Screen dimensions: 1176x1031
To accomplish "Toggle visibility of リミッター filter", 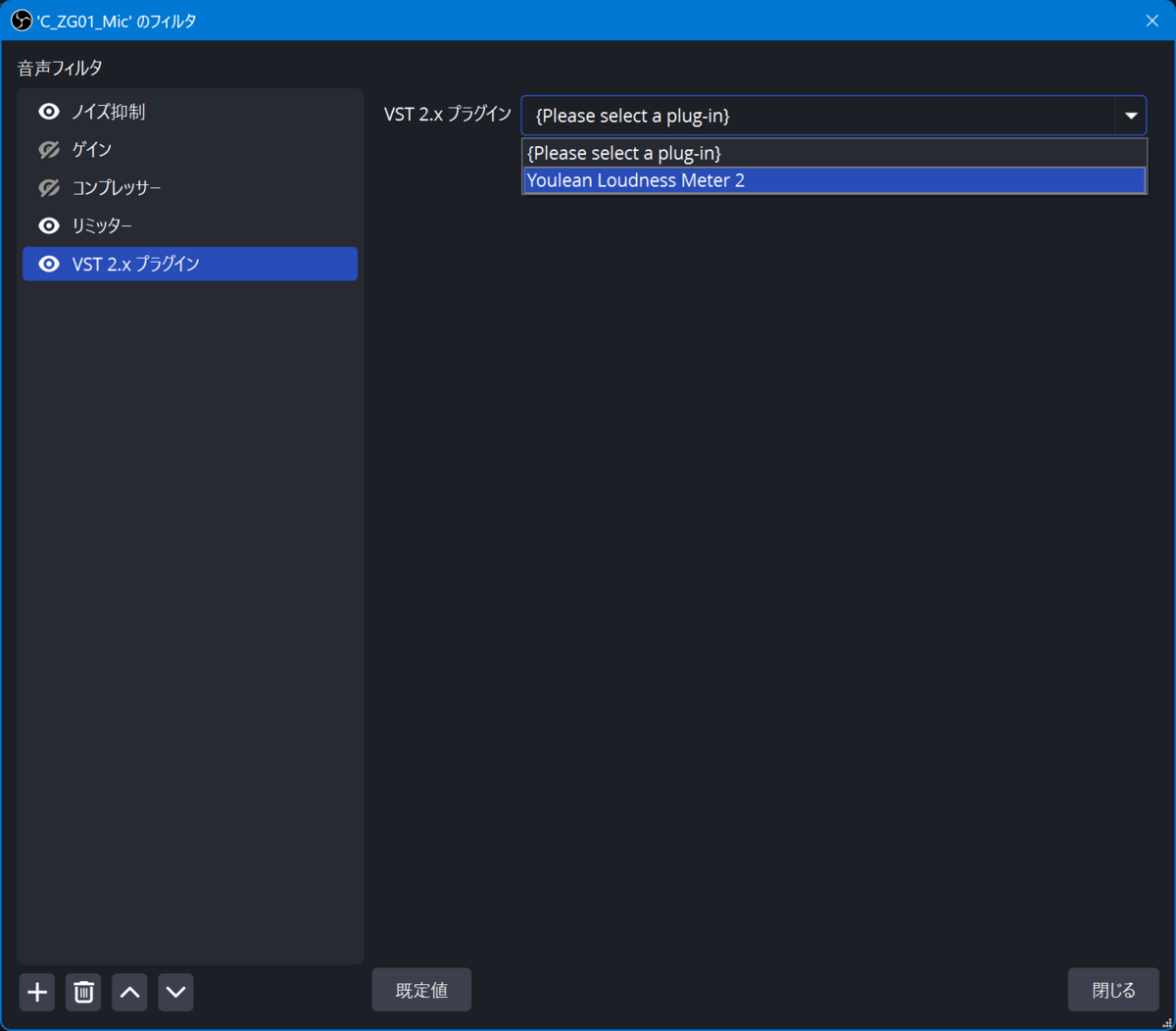I will click(x=49, y=225).
